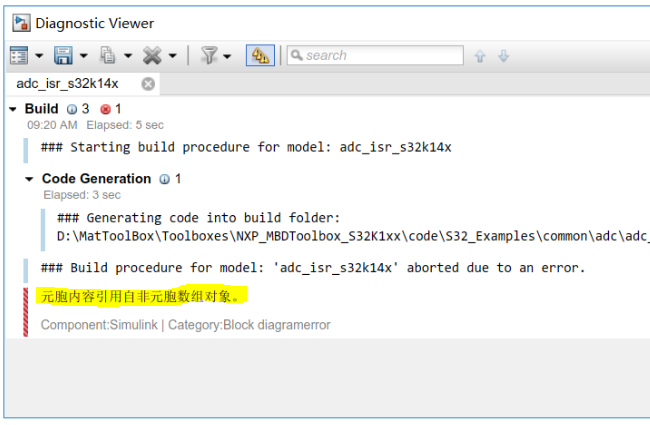Open filter options dropdown arrow
This screenshot has height=425, width=650.
[227, 56]
